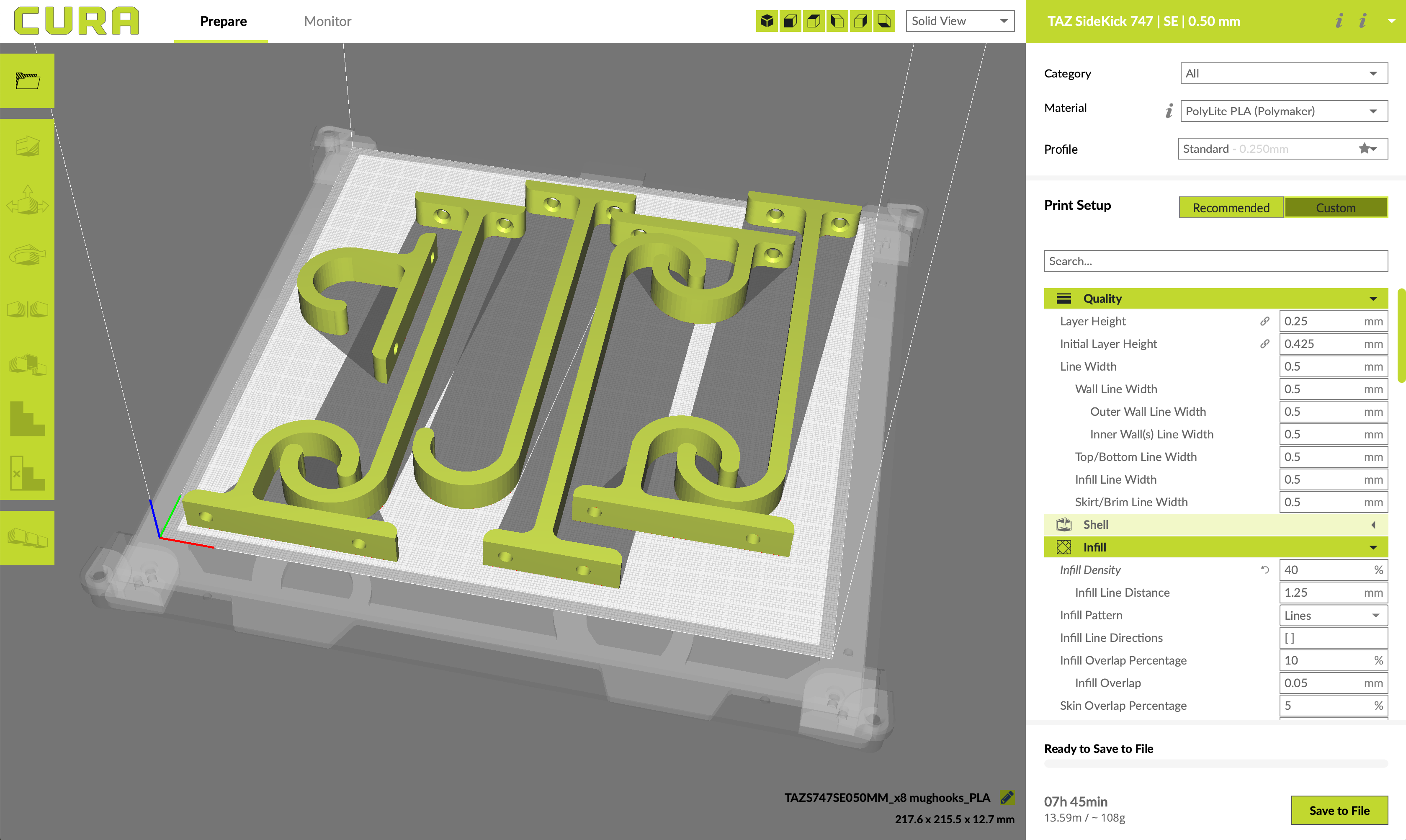Click the Open File folder icon

(x=27, y=80)
